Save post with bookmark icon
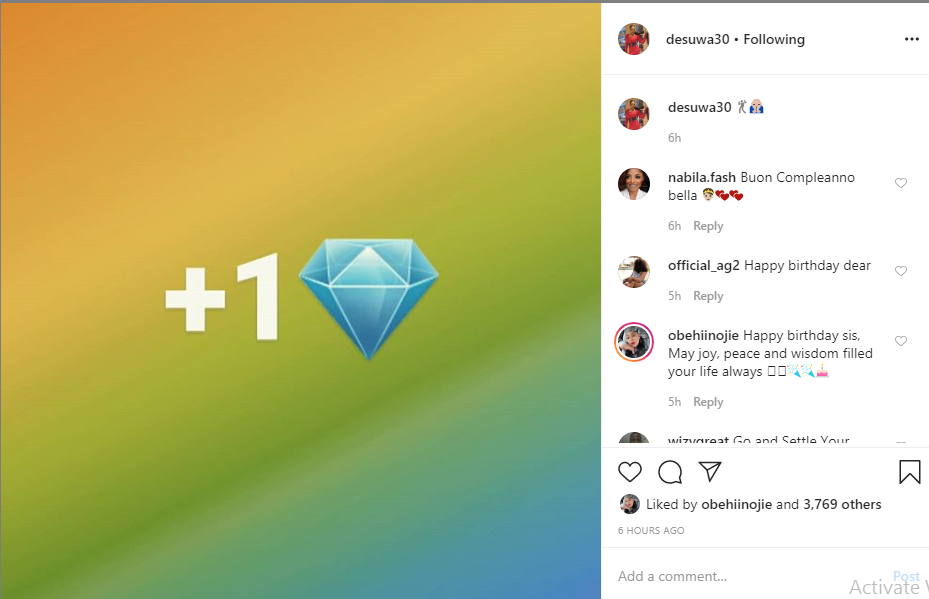 pos(909,472)
